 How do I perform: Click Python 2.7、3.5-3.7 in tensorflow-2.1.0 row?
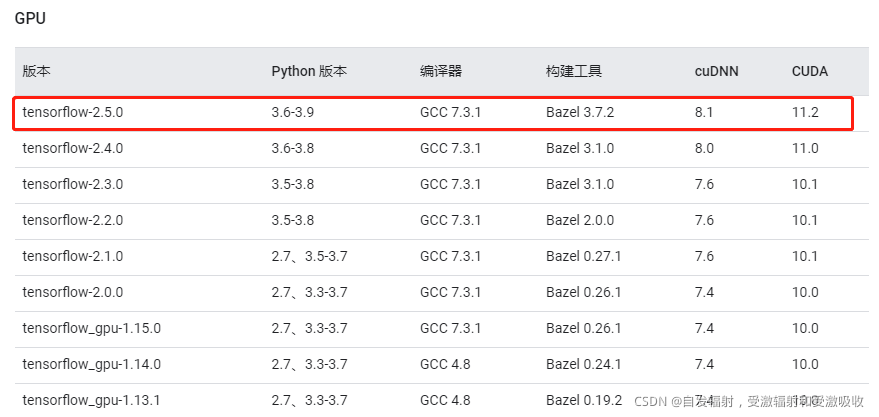309,256
